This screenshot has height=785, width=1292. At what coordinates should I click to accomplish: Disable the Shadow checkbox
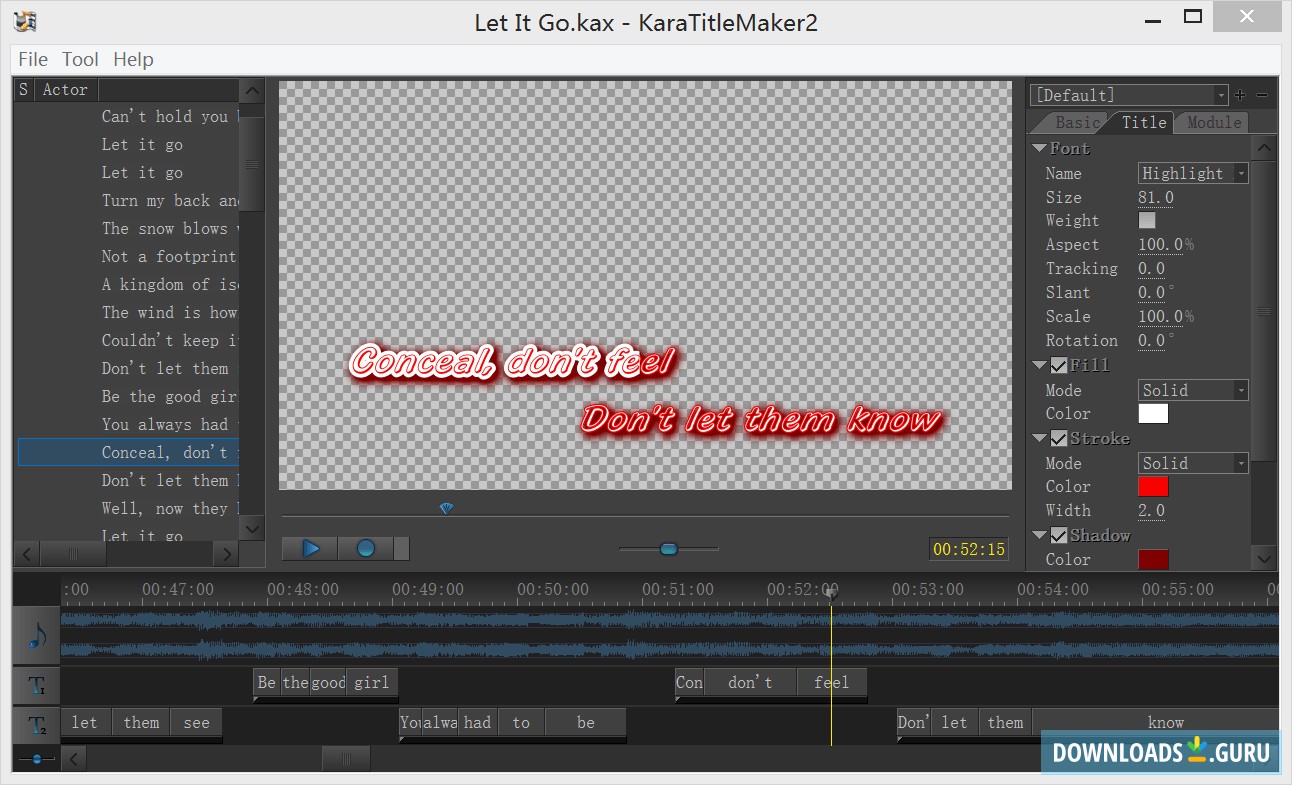1058,536
